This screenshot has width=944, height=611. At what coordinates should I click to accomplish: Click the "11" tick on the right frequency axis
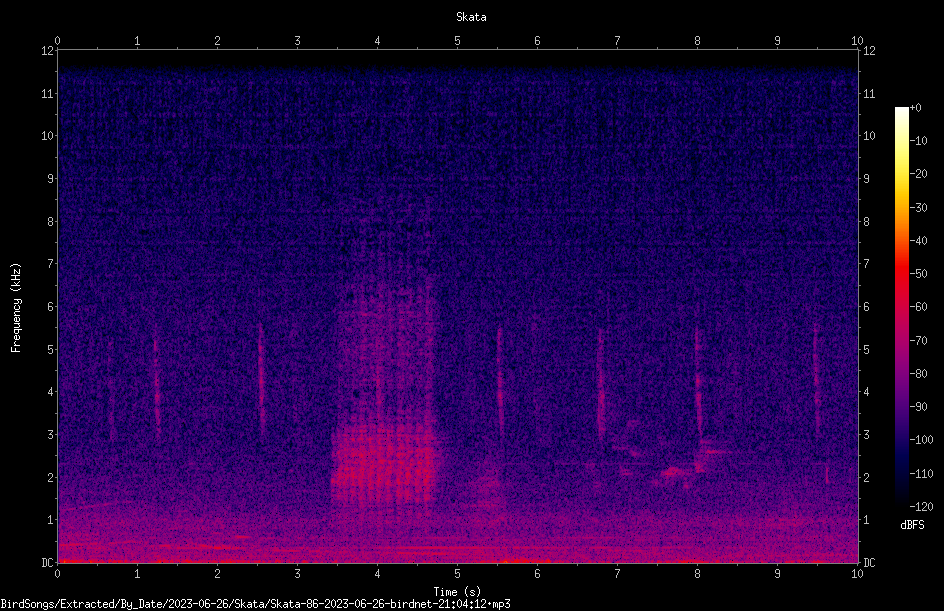pos(869,93)
